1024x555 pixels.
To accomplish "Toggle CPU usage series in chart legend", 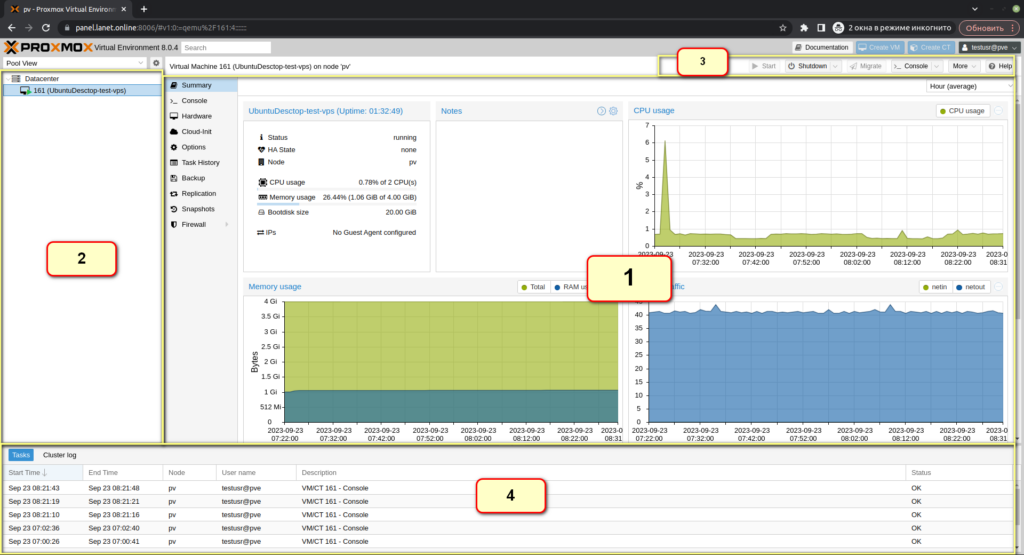I will click(961, 111).
